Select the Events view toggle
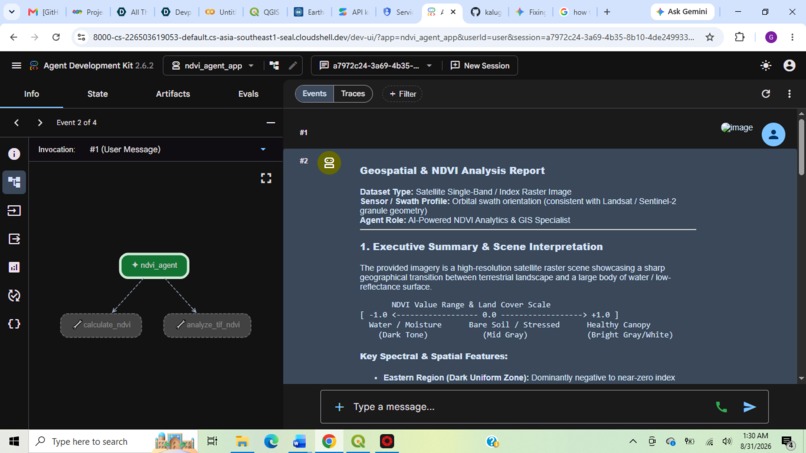This screenshot has width=806, height=453. [x=314, y=94]
